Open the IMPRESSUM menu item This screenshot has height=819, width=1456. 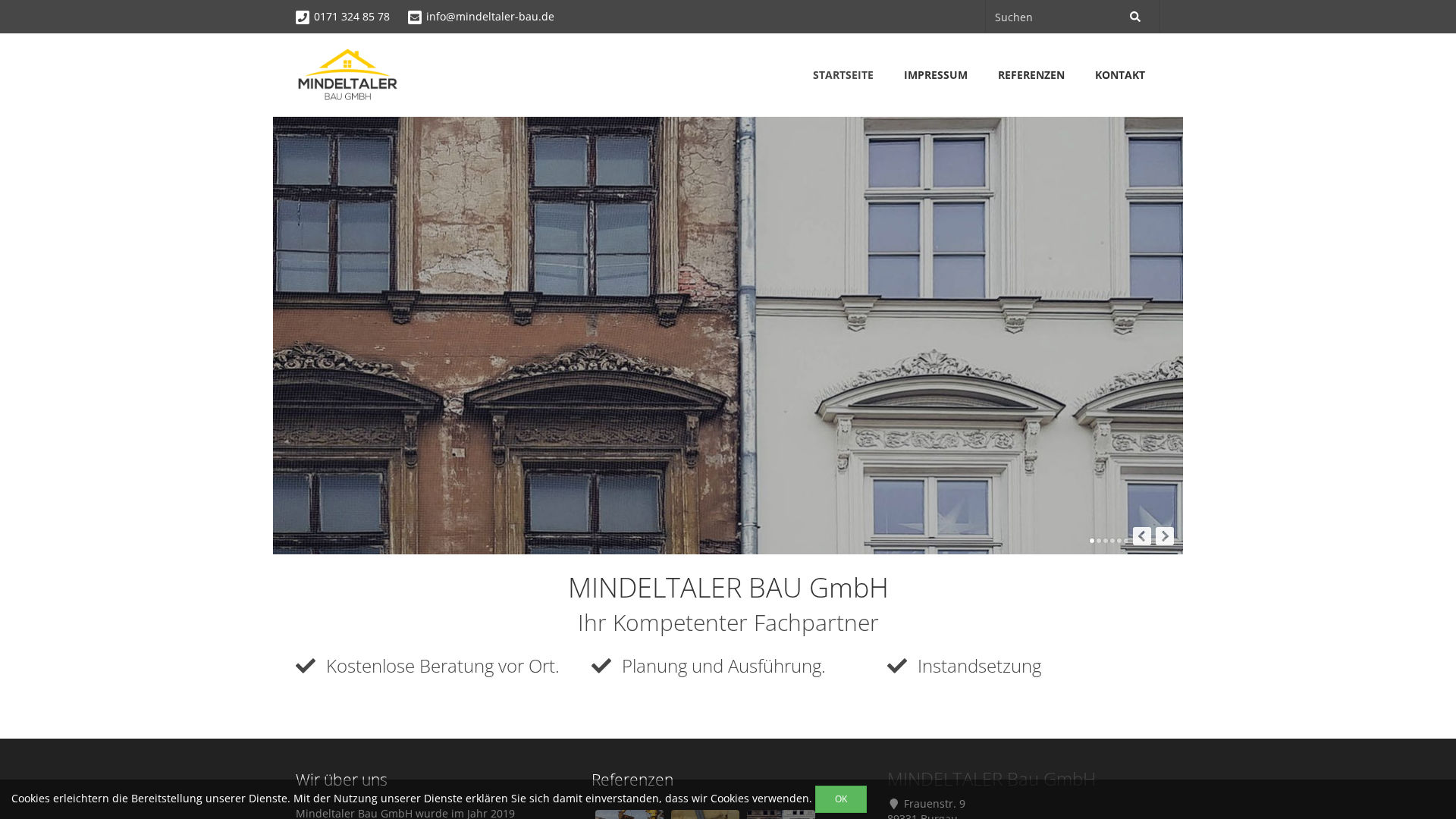(936, 75)
